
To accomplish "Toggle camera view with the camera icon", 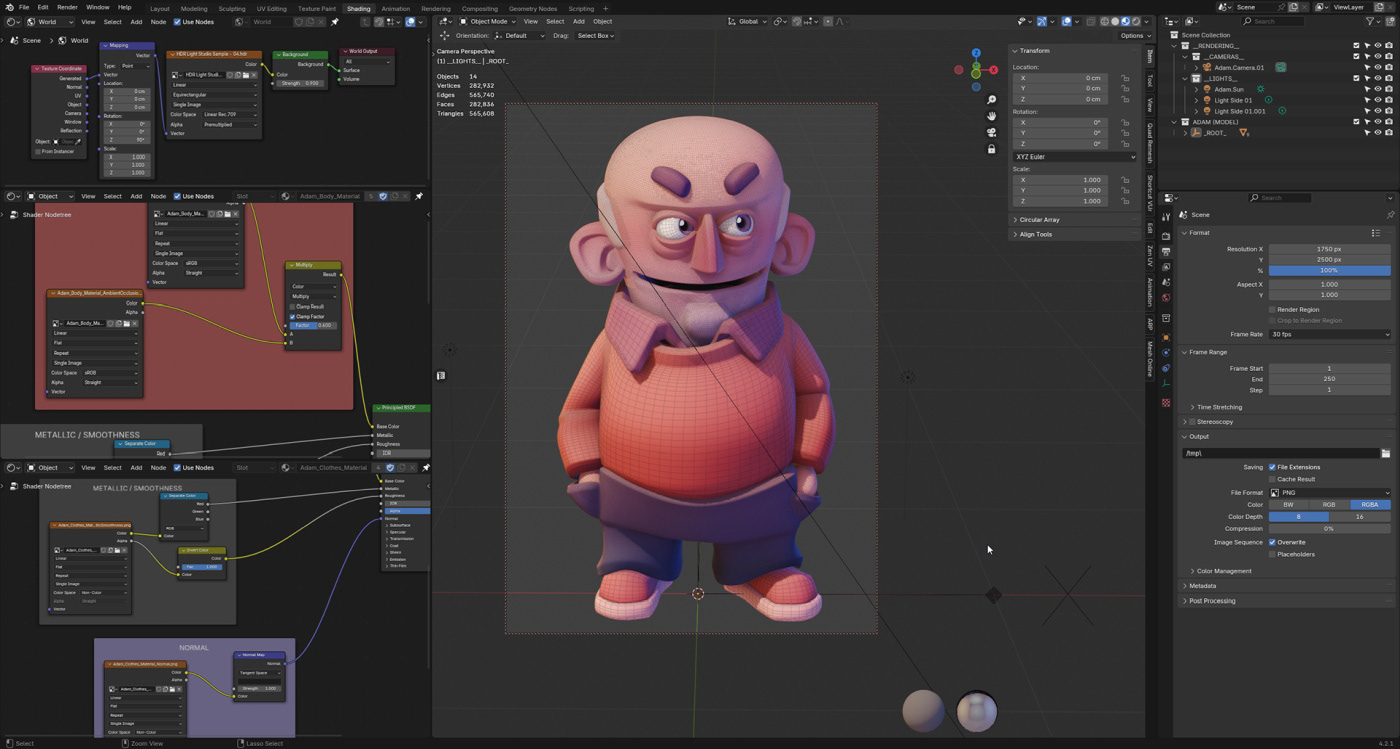I will coord(991,132).
